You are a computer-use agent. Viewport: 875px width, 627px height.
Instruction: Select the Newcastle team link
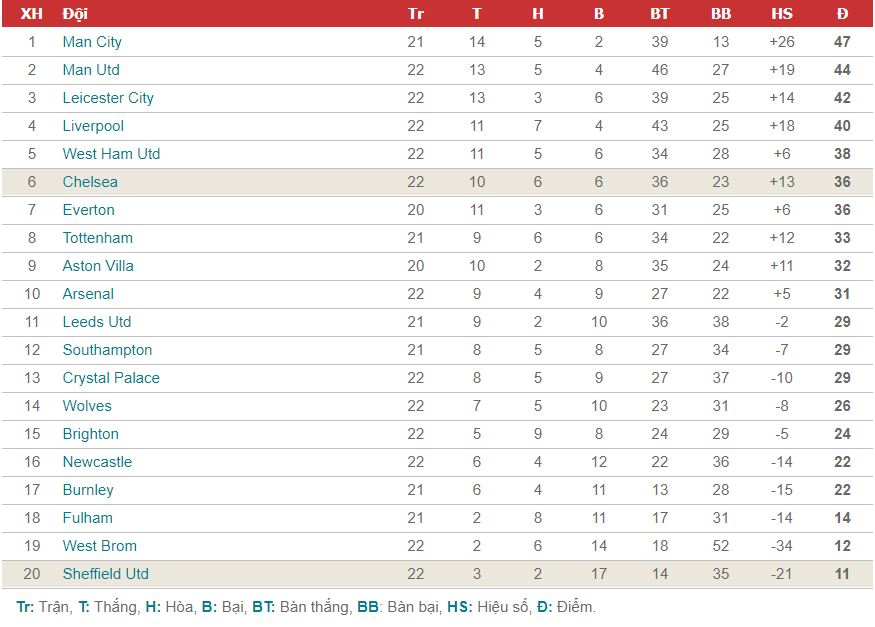pos(97,462)
